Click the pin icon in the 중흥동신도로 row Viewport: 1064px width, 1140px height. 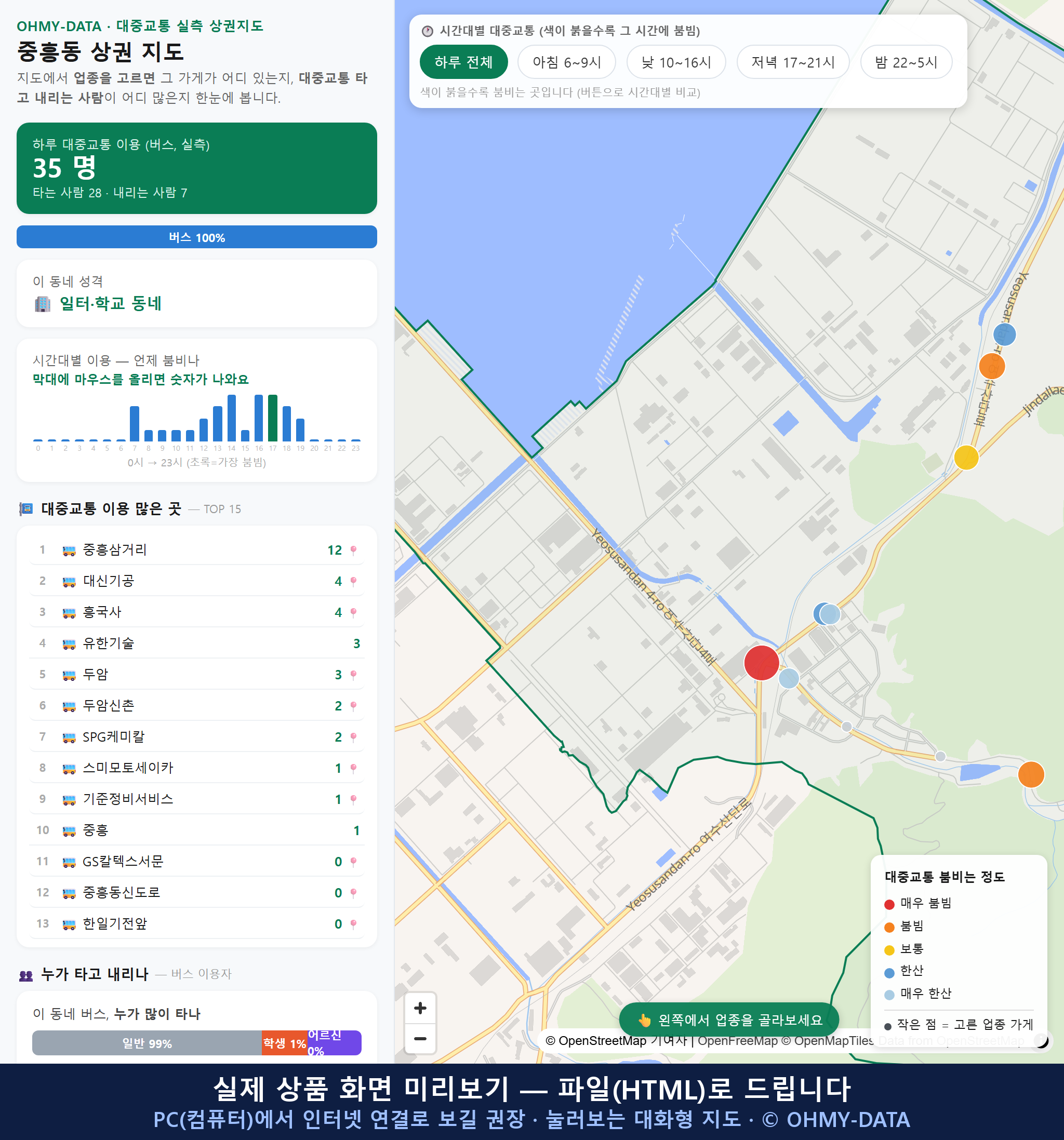tap(353, 893)
